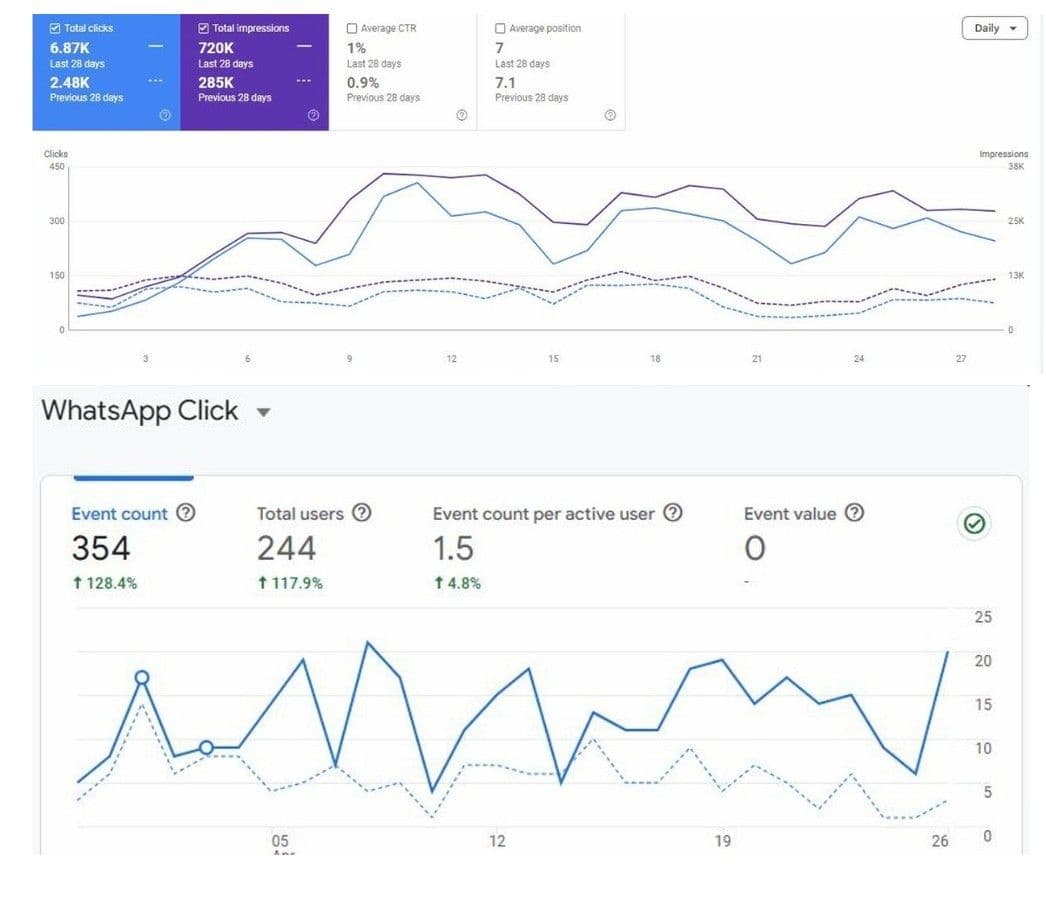The height and width of the screenshot is (900, 1046).
Task: Enable the Average CTR checkbox
Action: pyautogui.click(x=352, y=28)
